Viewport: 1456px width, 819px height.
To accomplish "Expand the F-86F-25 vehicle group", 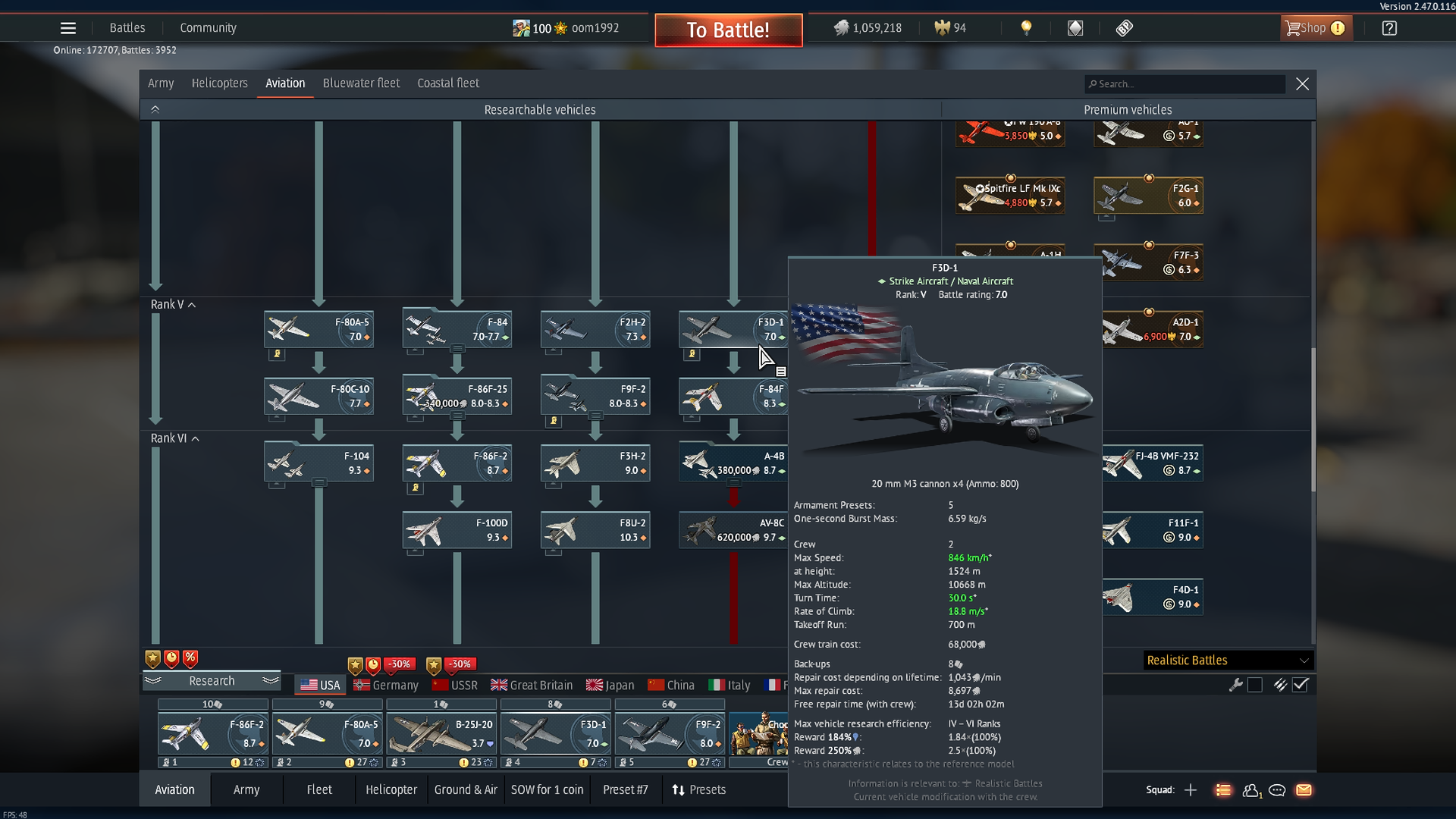I will (x=457, y=416).
